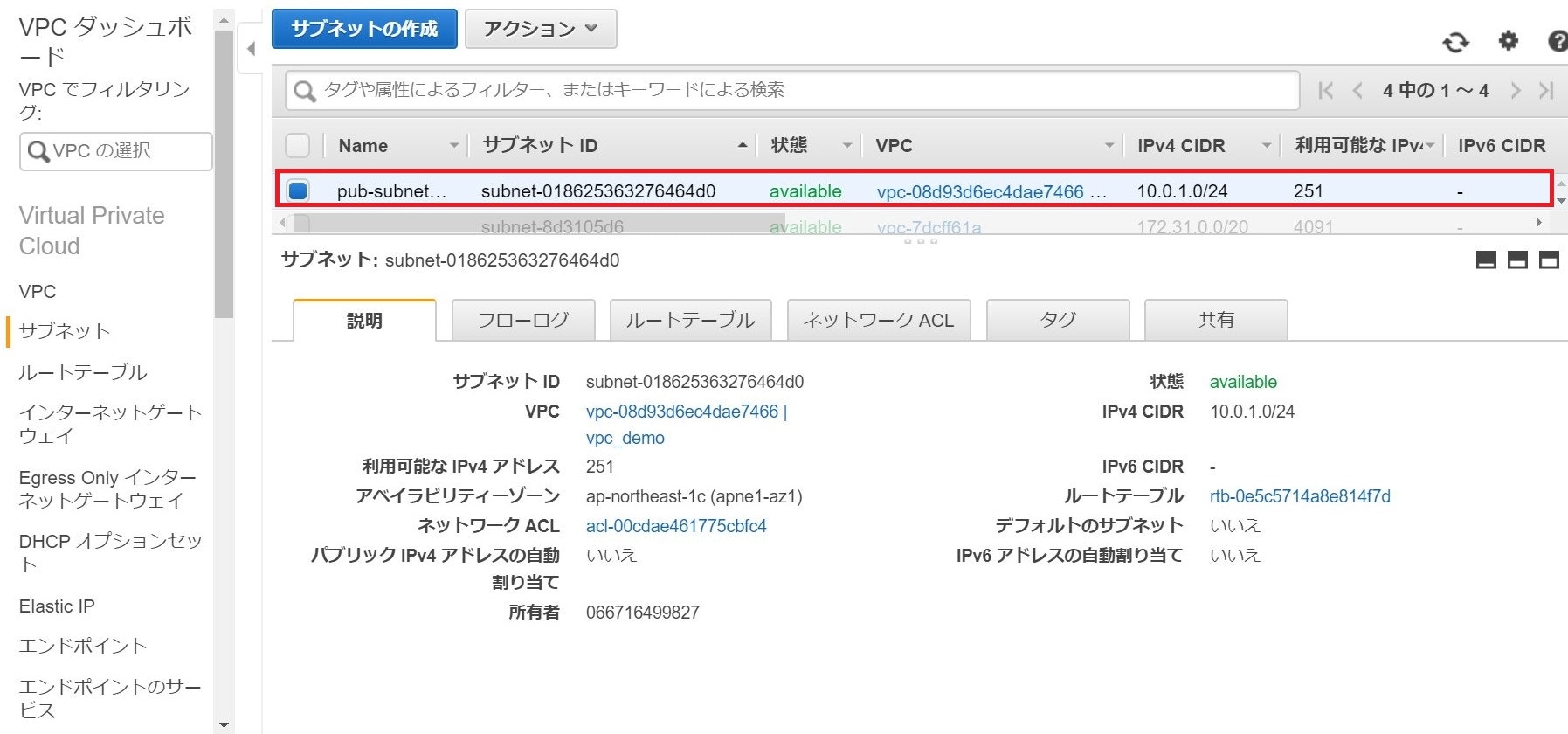Open Elastic IP in the sidebar
The height and width of the screenshot is (734, 1568).
(57, 606)
